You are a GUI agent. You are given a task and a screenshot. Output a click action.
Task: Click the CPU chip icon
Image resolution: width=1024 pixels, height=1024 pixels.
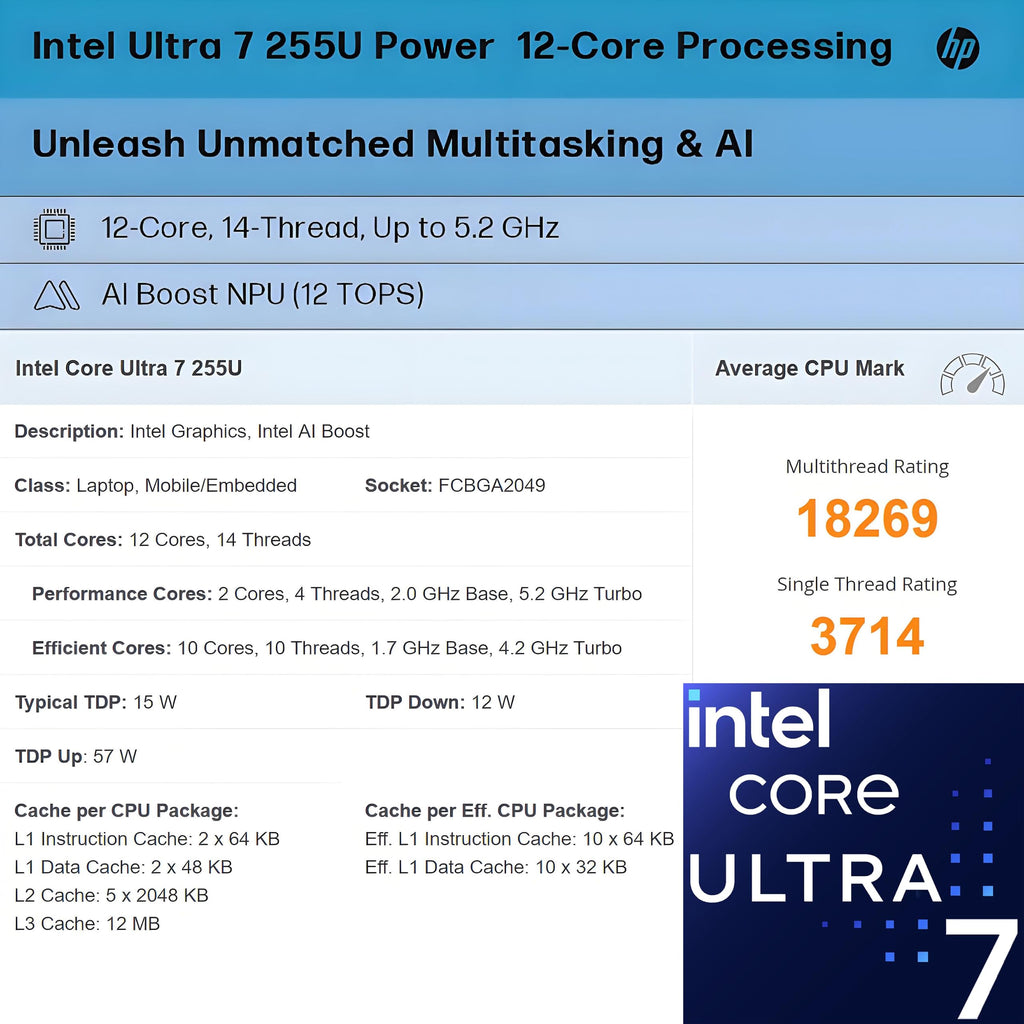click(54, 229)
